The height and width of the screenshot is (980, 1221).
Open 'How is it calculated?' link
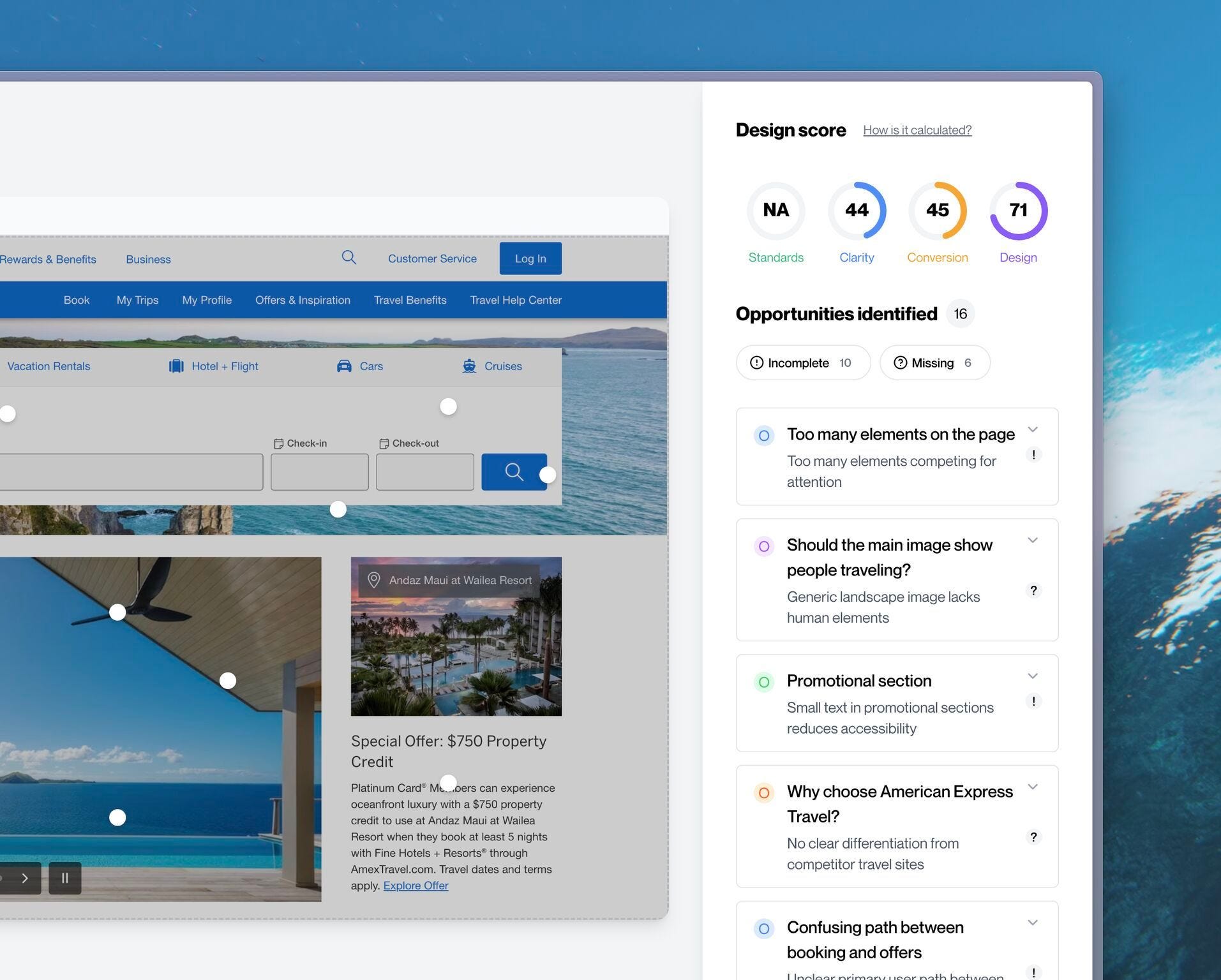tap(917, 130)
